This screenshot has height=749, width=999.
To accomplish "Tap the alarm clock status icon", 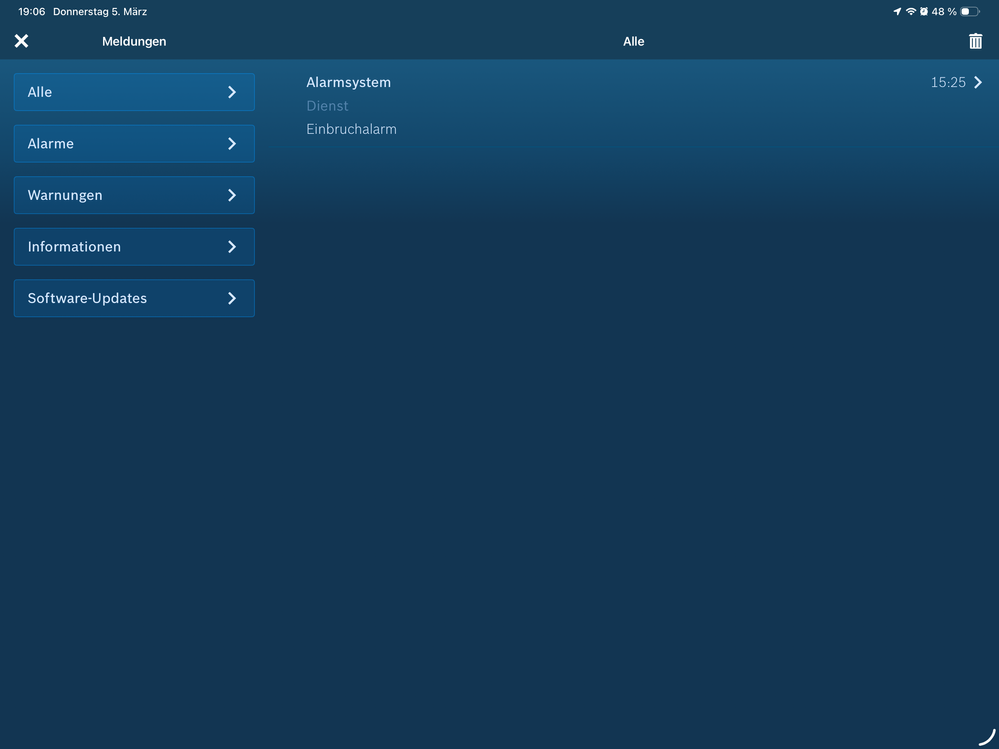I will tap(924, 11).
